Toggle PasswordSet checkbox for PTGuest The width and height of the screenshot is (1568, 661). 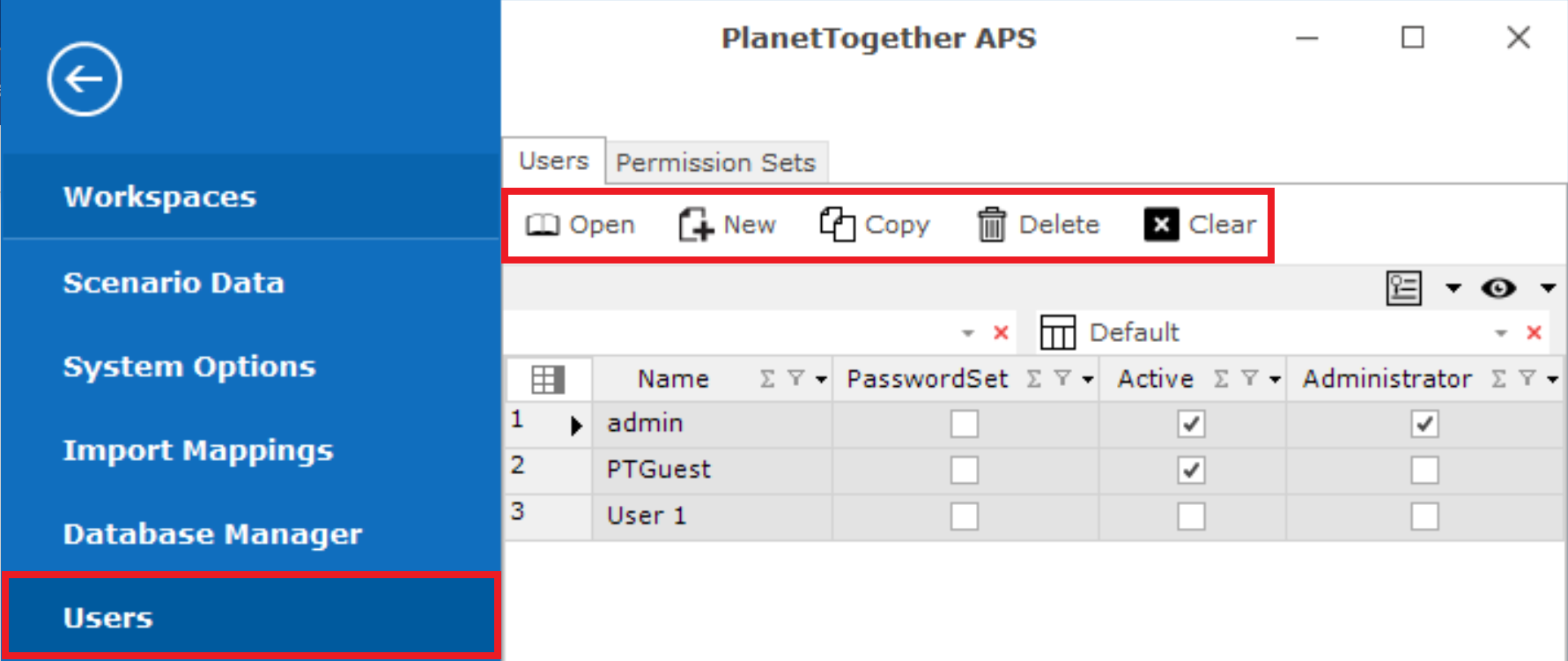pyautogui.click(x=965, y=470)
